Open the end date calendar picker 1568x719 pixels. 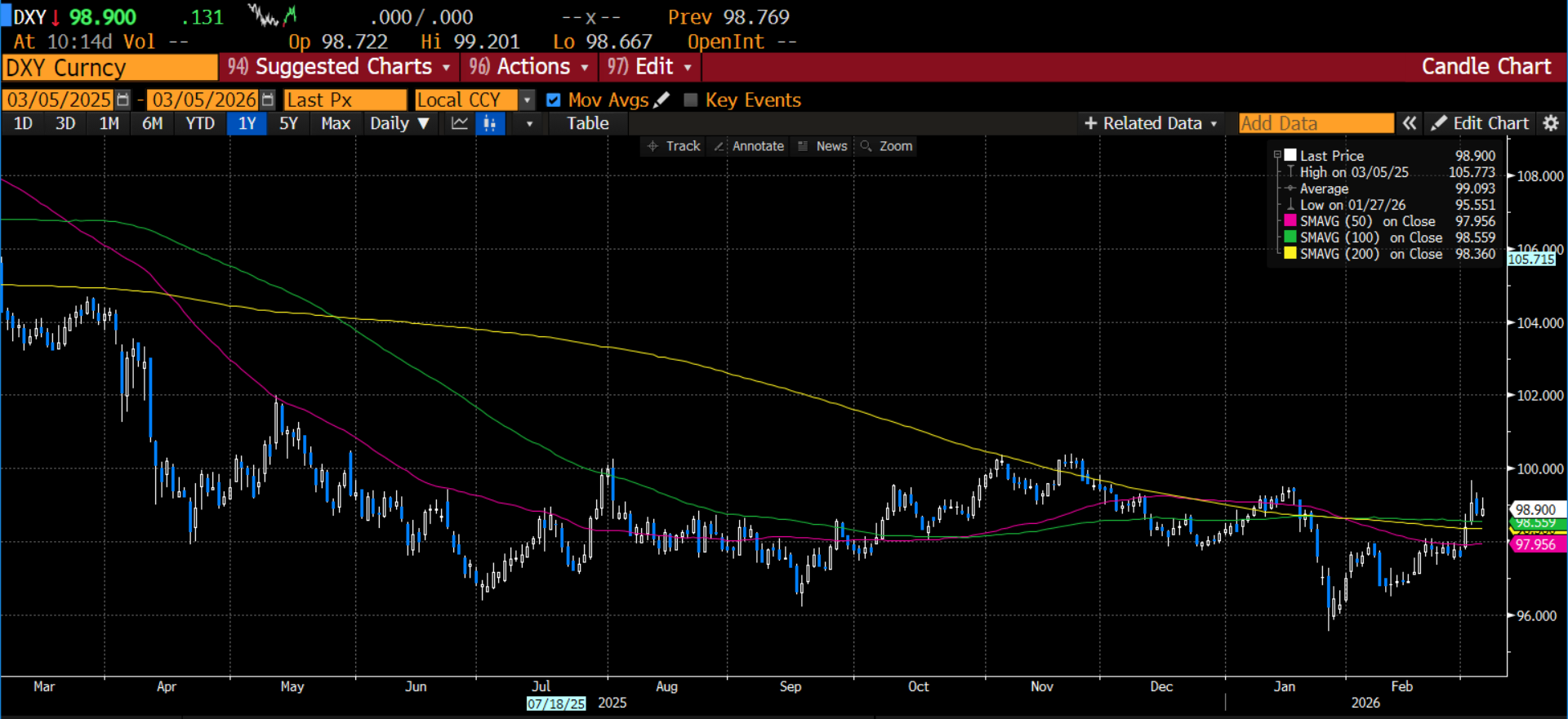point(268,100)
